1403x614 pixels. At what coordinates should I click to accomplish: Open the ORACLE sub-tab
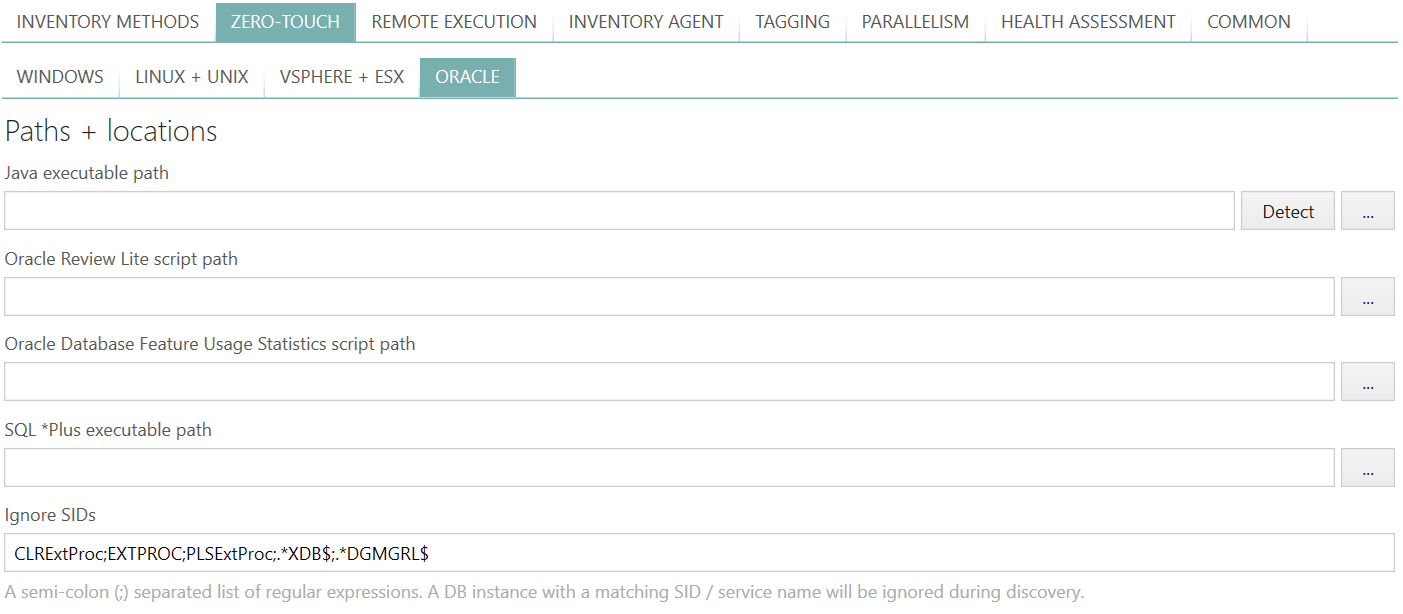point(467,76)
